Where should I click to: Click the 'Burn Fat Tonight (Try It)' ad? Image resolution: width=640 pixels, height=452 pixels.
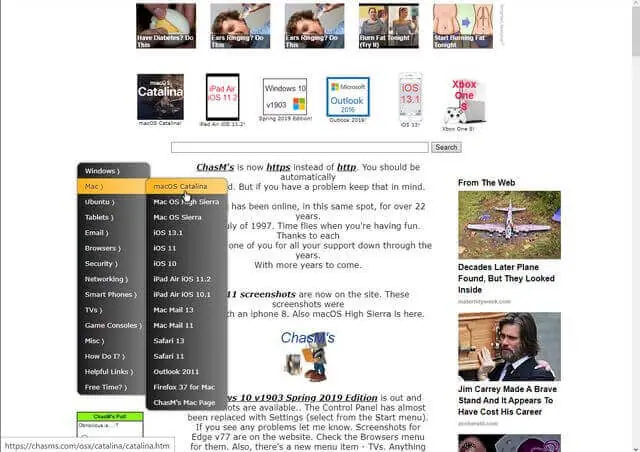pos(389,26)
